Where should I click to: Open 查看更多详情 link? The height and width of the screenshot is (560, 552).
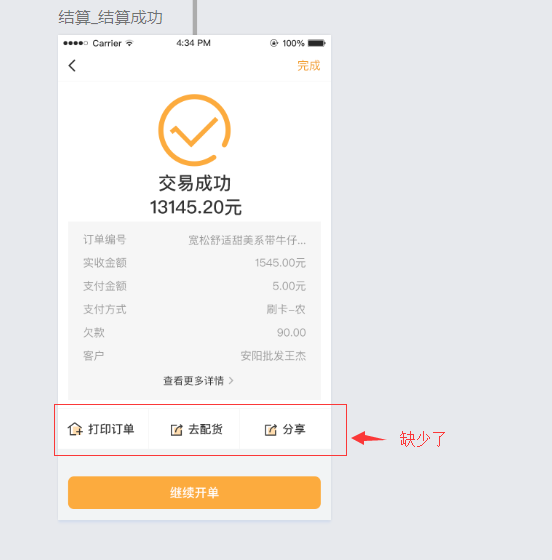point(194,381)
